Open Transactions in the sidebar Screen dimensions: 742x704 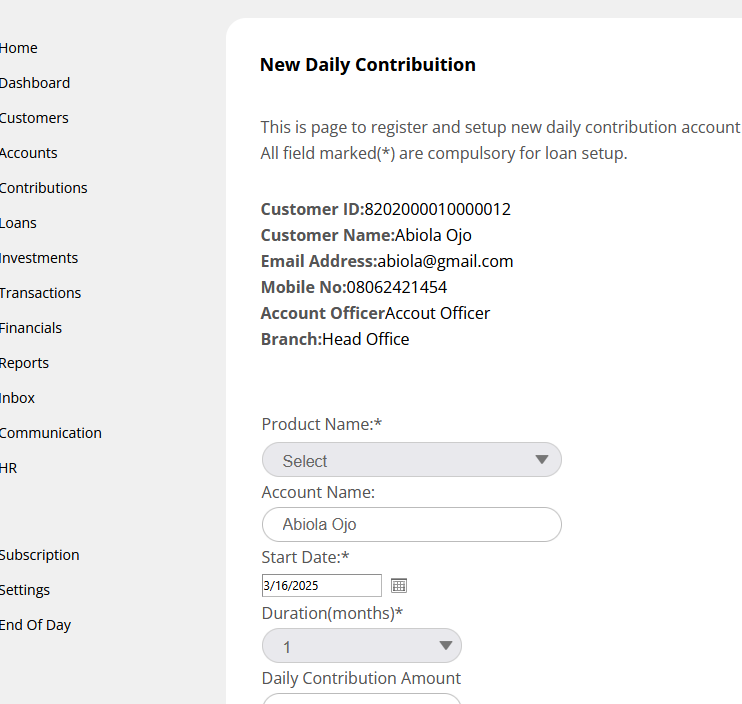(41, 293)
